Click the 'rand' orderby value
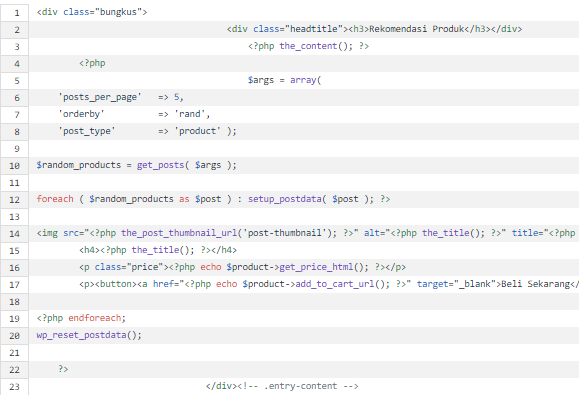Screen dimensions: 579x395 pyautogui.click(x=189, y=114)
